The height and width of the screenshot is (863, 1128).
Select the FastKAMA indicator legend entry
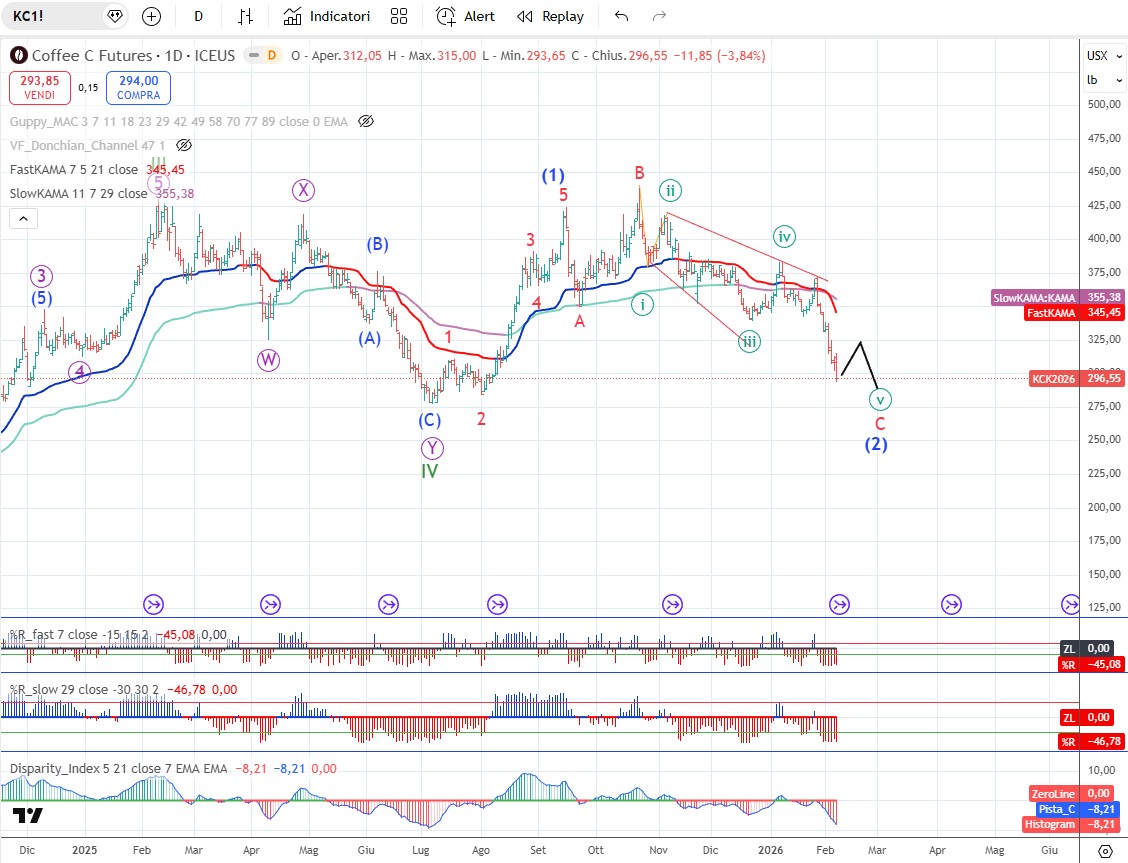tap(73, 170)
